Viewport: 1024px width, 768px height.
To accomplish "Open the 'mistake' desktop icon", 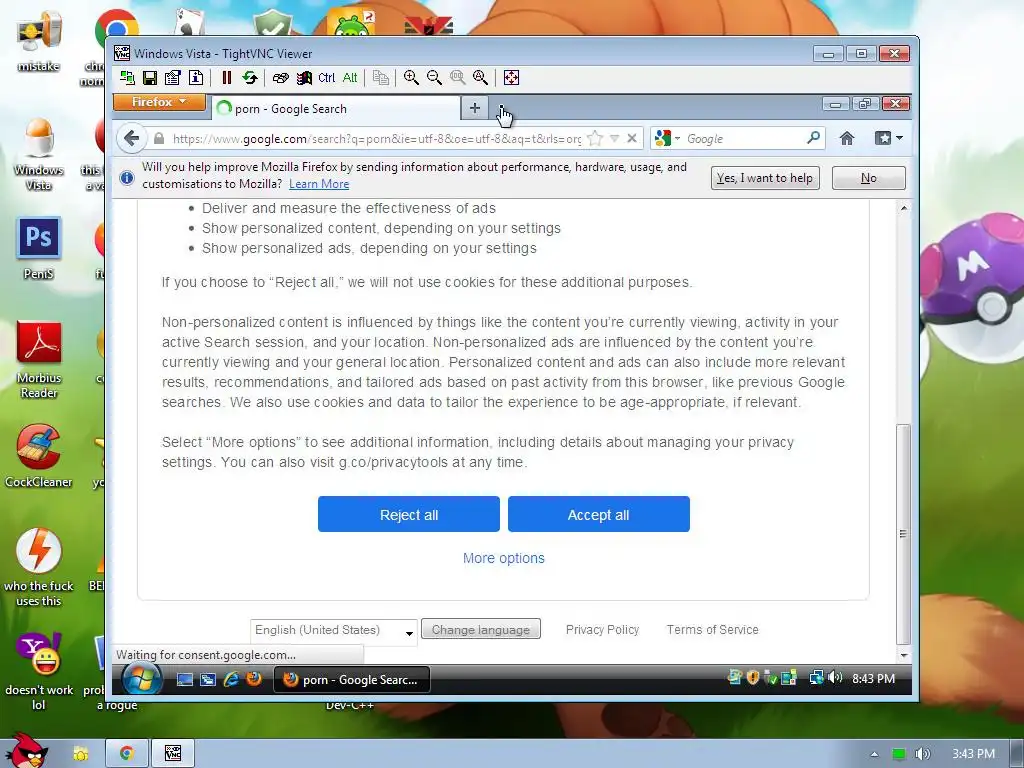I will (39, 40).
